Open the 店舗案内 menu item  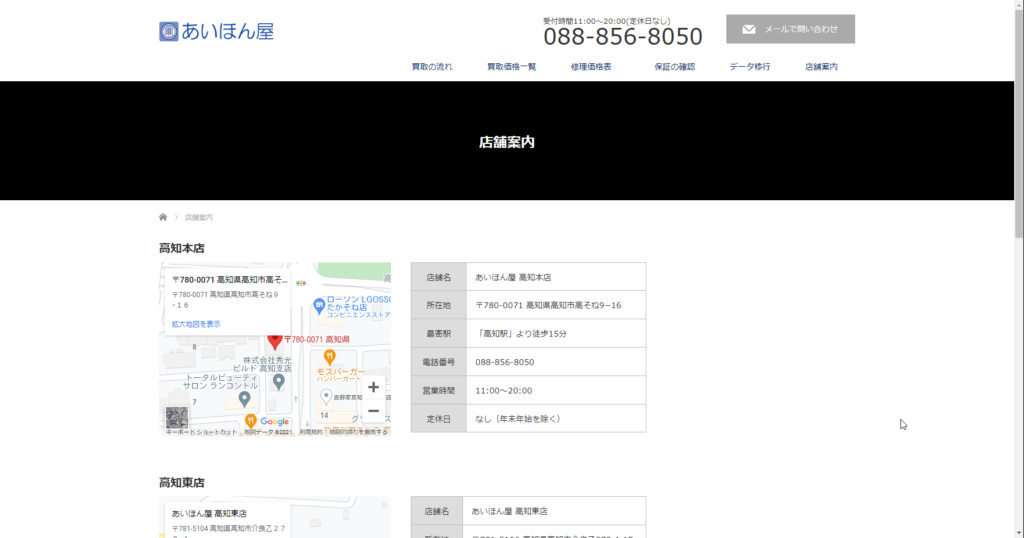821,67
